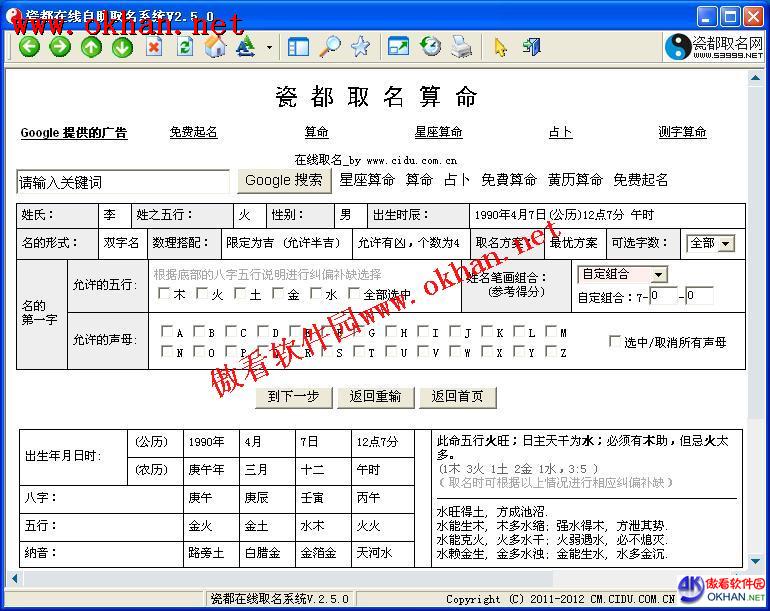Image resolution: width=770 pixels, height=611 pixels.
Task: Switch to full-screen via window arrow icon
Action: coord(398,47)
